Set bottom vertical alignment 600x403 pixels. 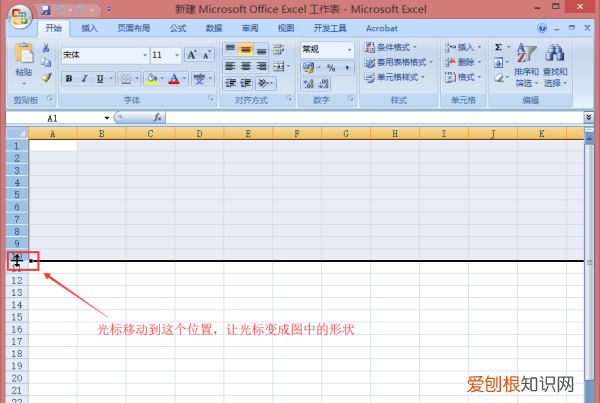click(261, 49)
